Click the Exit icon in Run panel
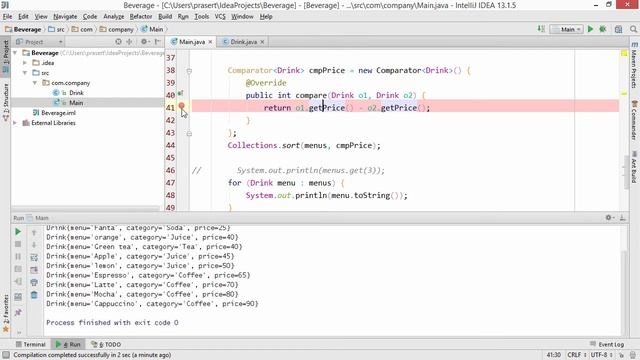The width and height of the screenshot is (640, 360). (18, 282)
